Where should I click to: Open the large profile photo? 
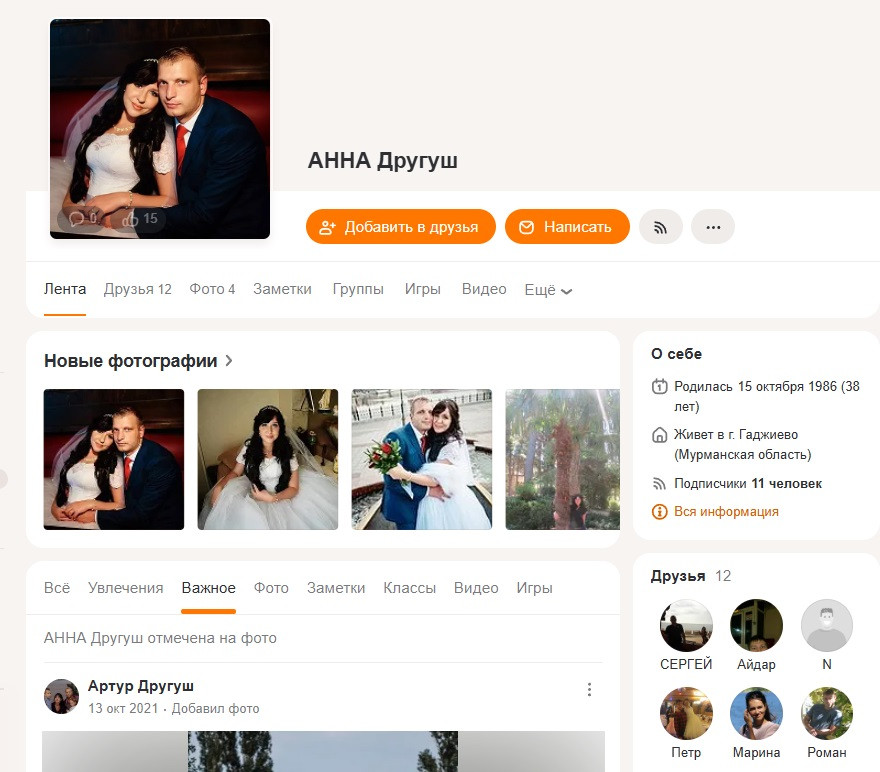160,129
